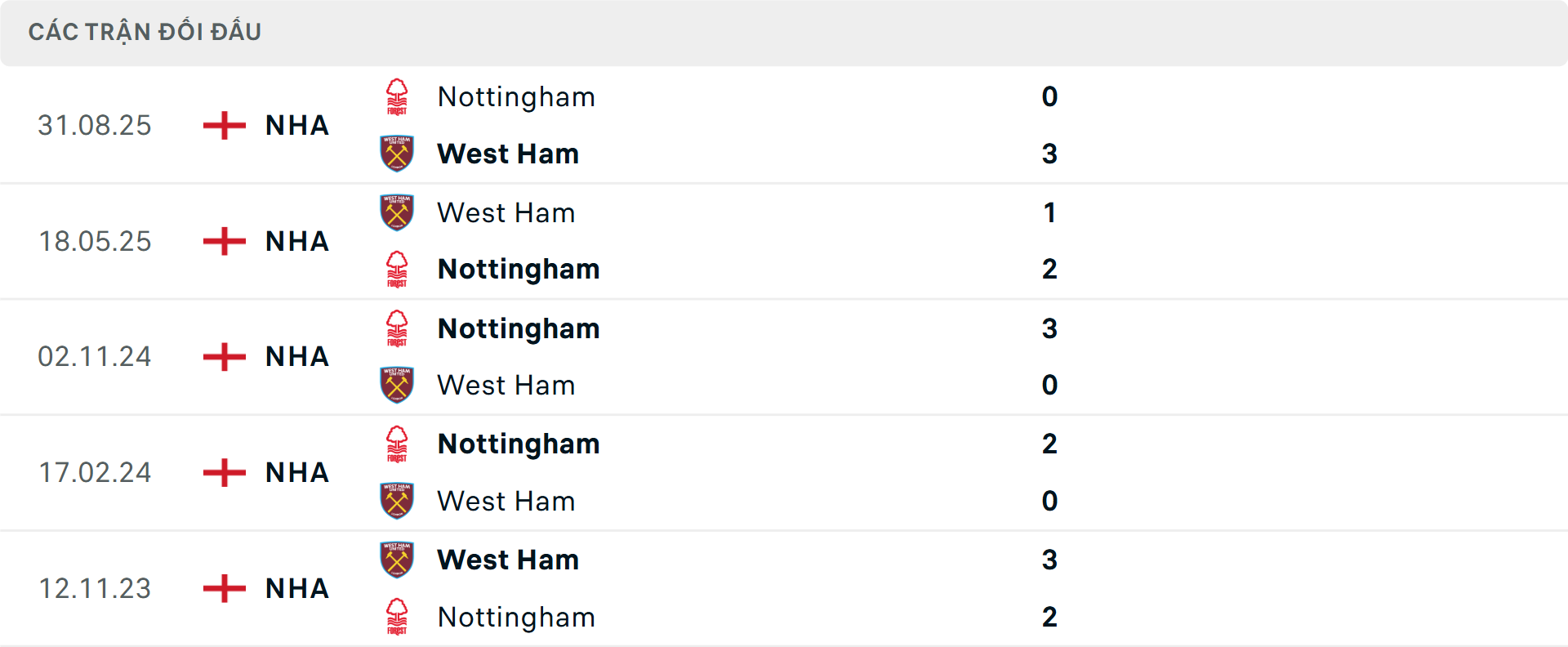Select the West Ham crest in the 31.08.25 row
Screen dimensions: 1568x647
coord(398,154)
